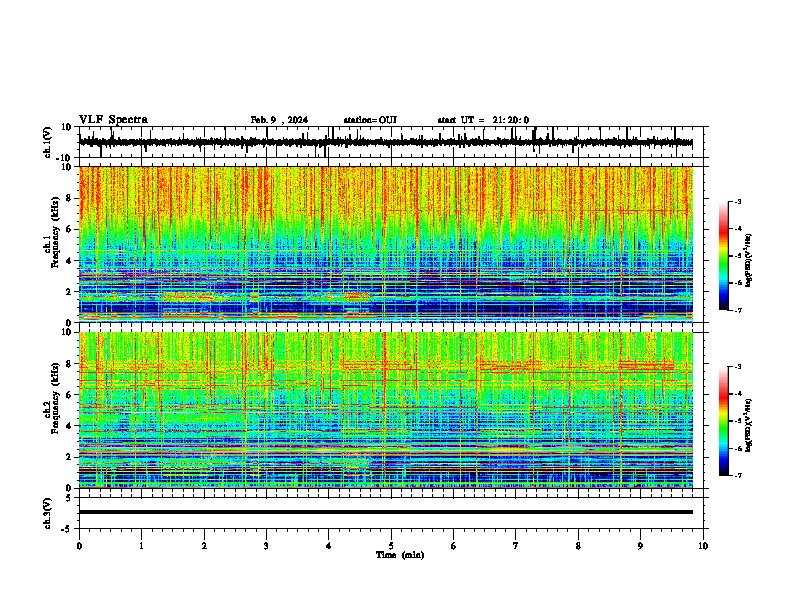The image size is (792, 612).
Task: Click the ch.1 spectrogram color bar
Action: pyautogui.click(x=723, y=256)
